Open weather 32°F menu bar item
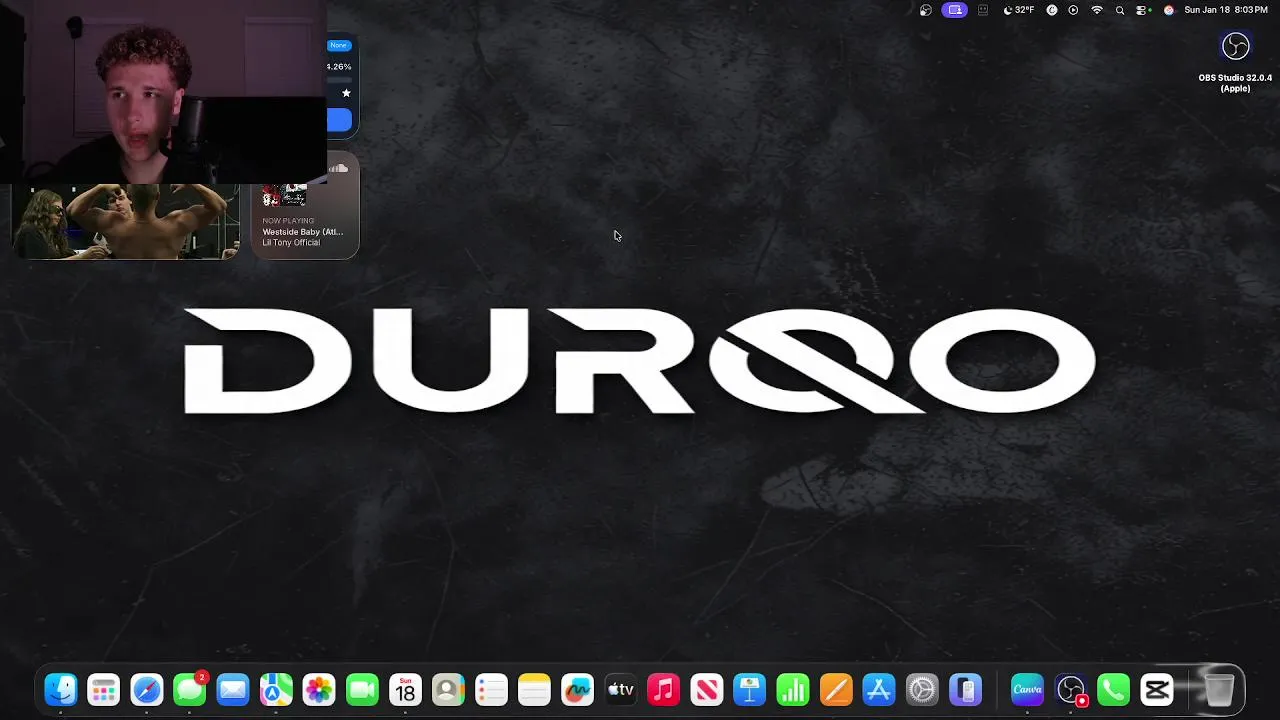This screenshot has height=720, width=1280. pyautogui.click(x=1019, y=10)
